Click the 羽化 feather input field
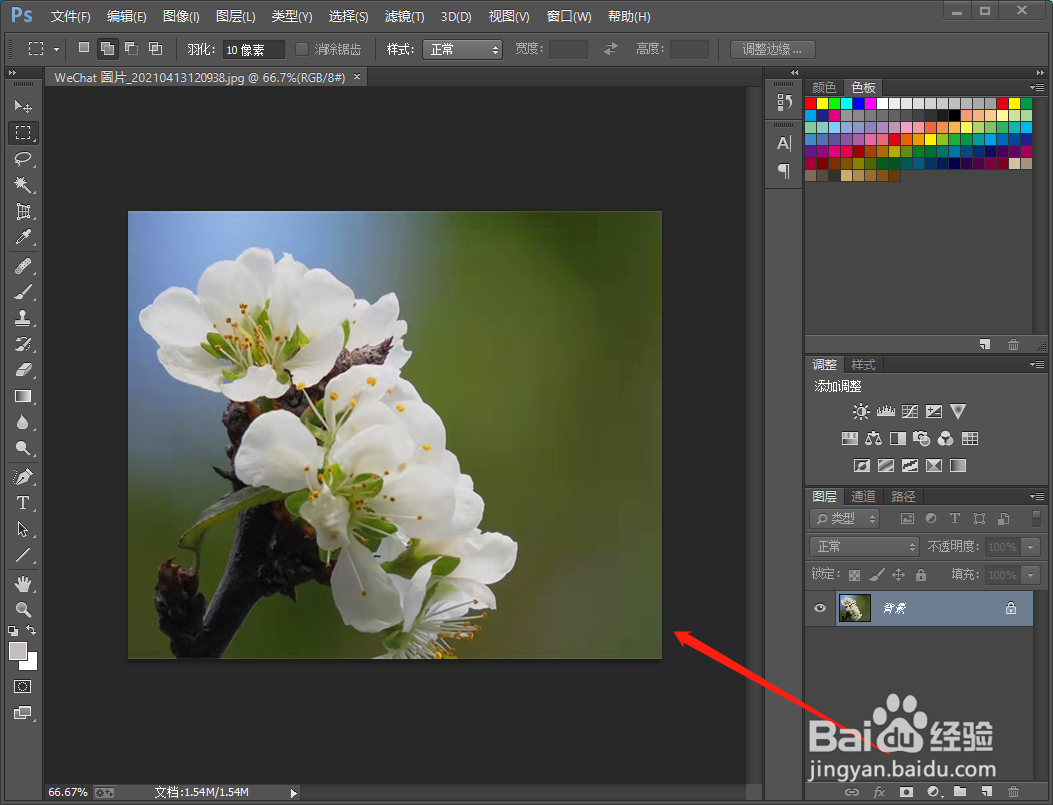 (254, 50)
